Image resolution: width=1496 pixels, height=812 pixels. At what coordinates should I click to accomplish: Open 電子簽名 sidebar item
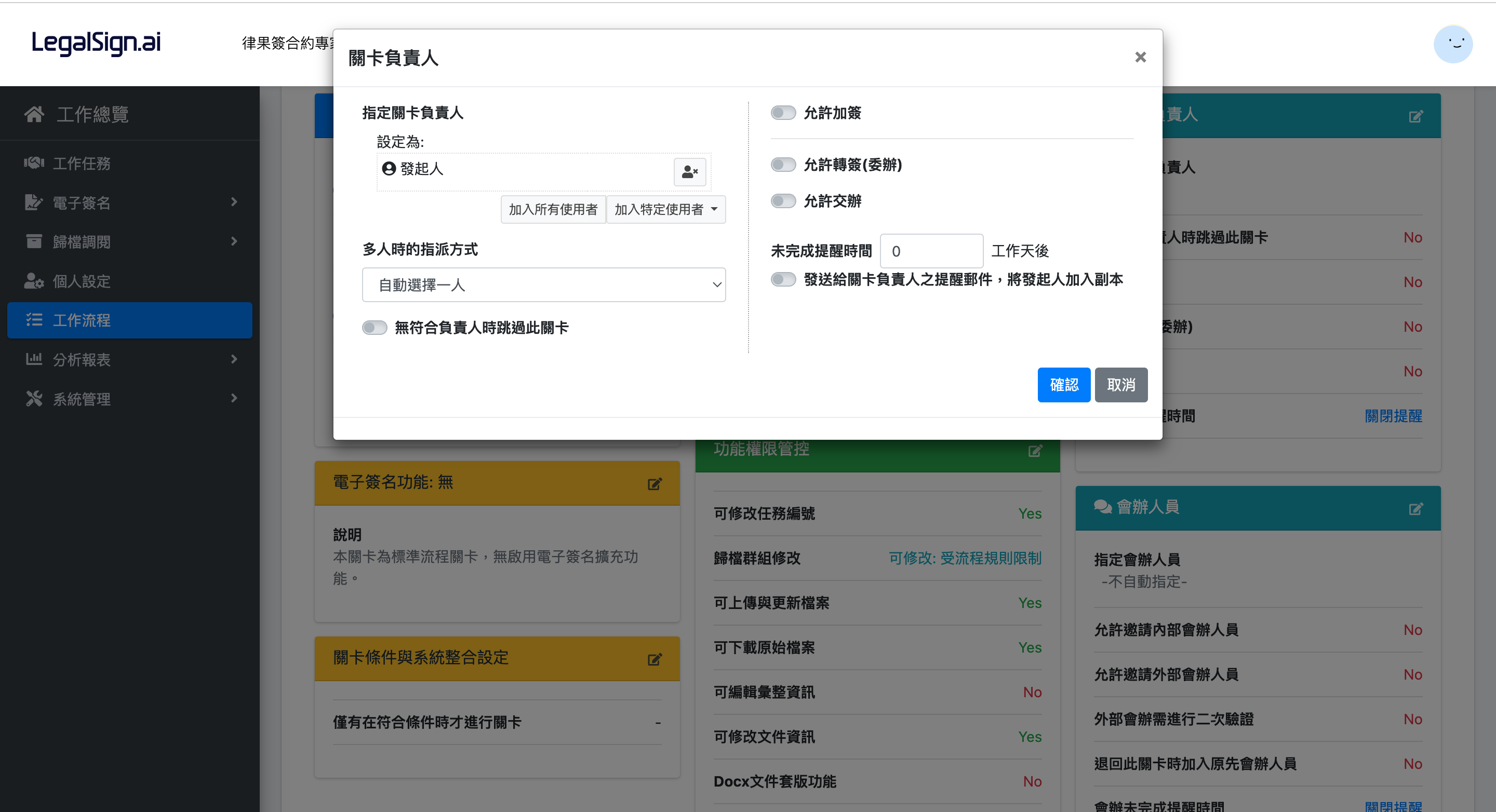(x=129, y=202)
